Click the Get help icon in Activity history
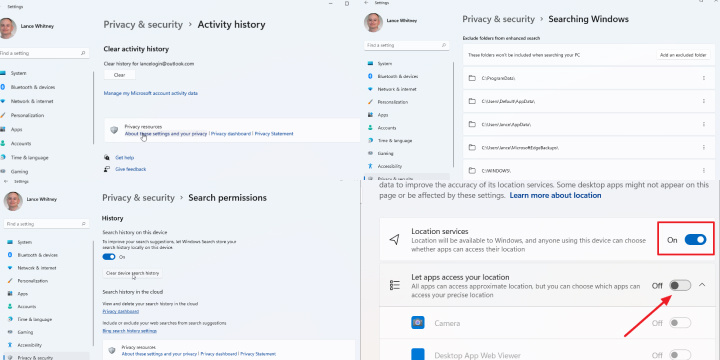The width and height of the screenshot is (720, 360). click(107, 158)
